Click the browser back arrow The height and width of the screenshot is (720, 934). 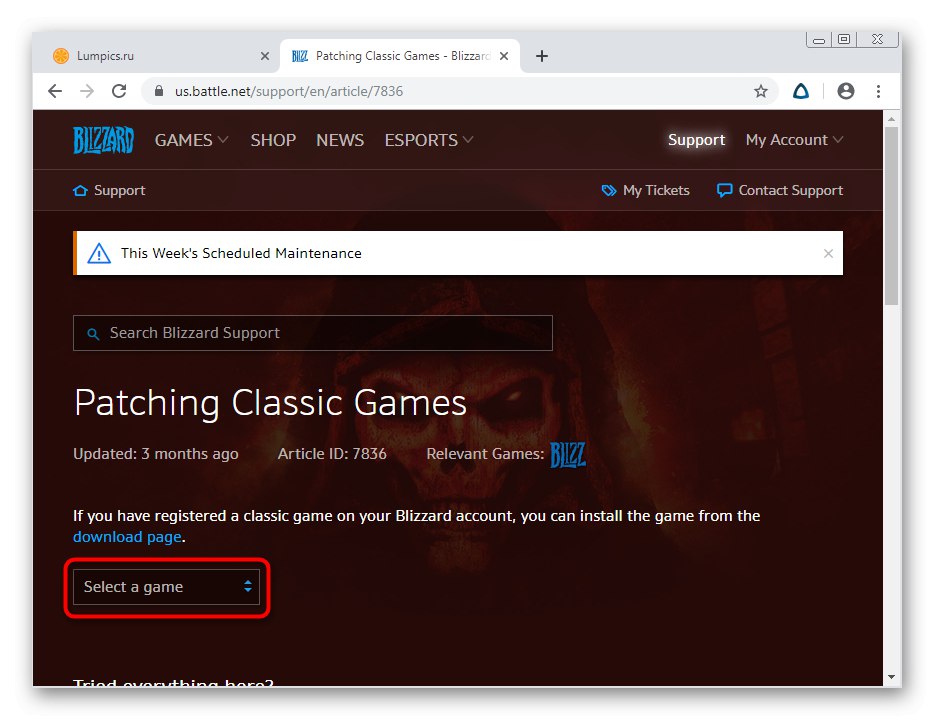pos(55,91)
